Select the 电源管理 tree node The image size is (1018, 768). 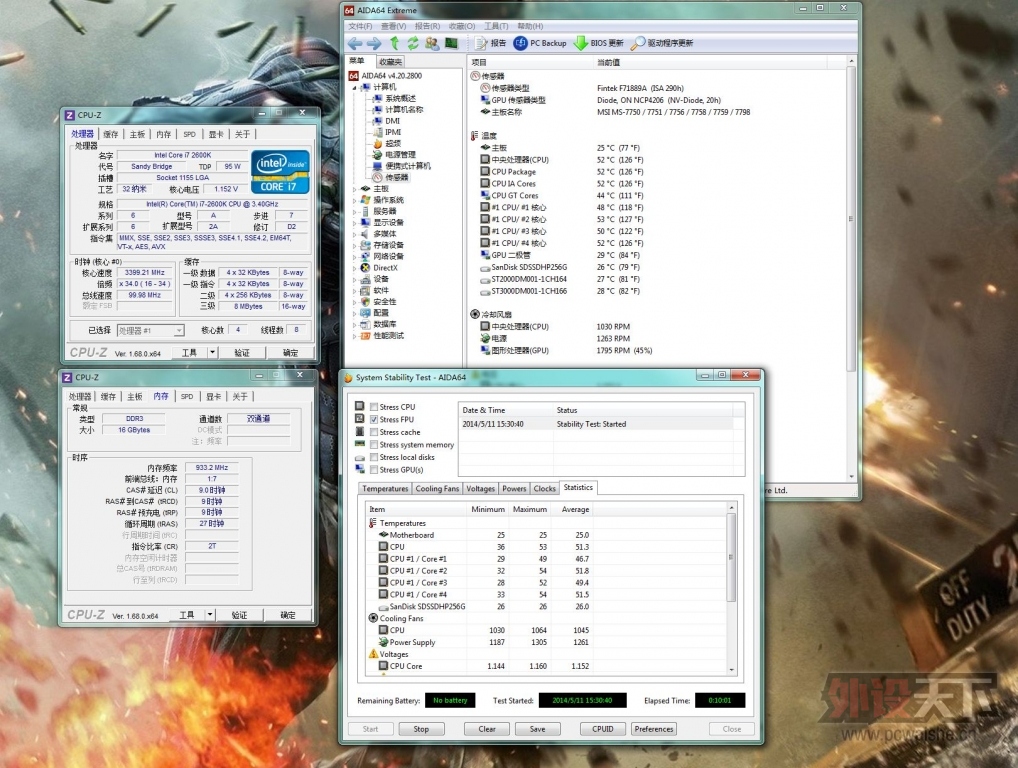click(x=401, y=155)
